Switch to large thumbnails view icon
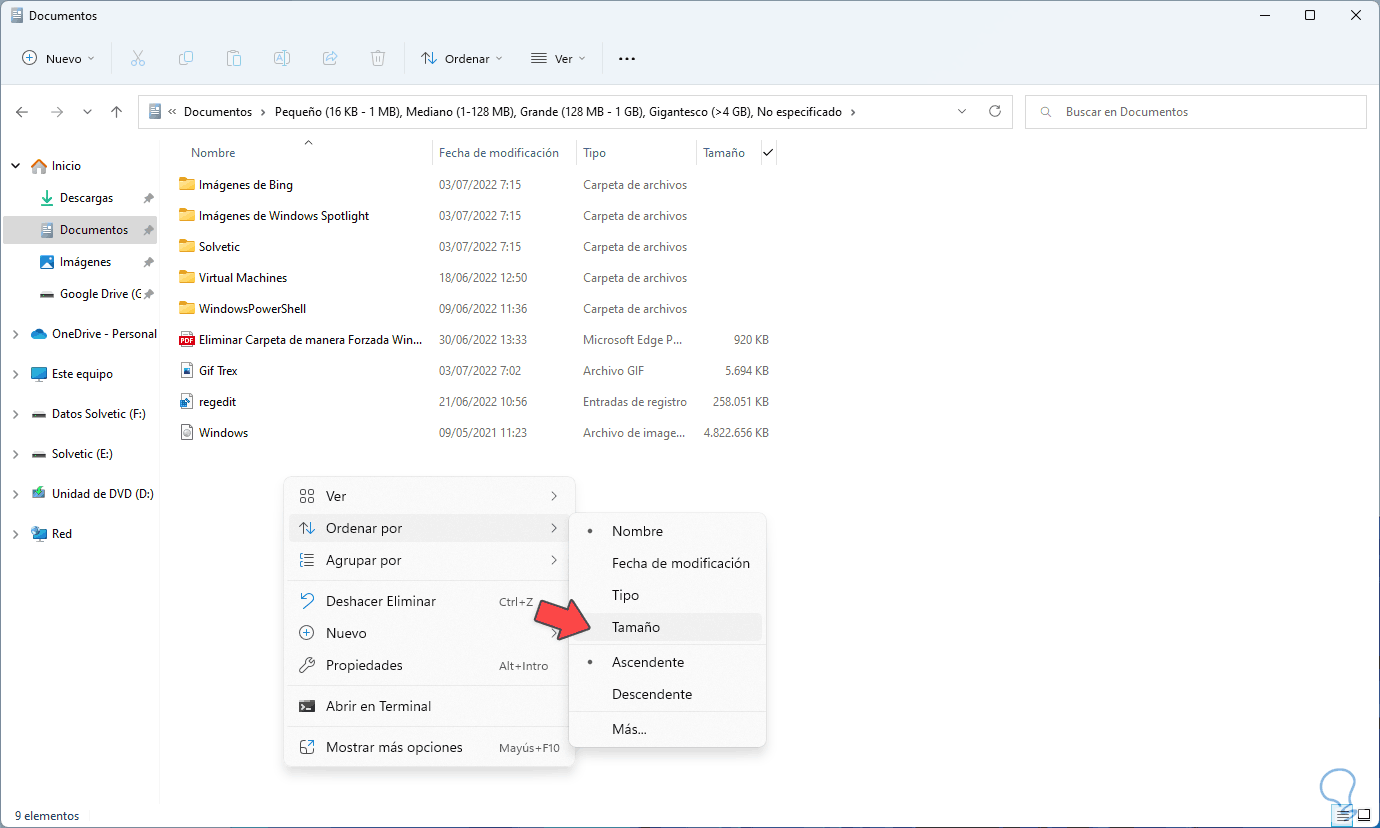This screenshot has height=828, width=1380. pos(1363,815)
